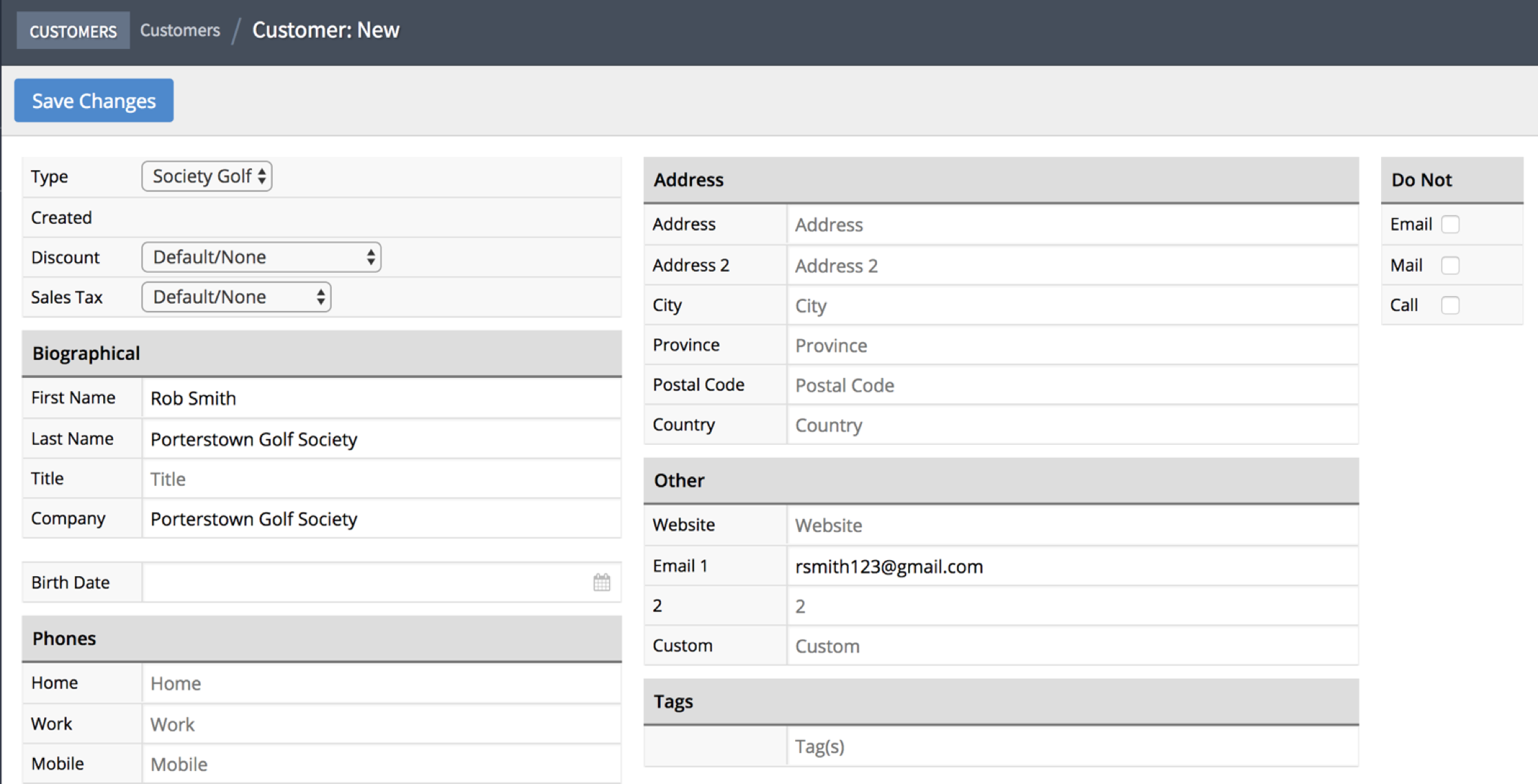Click the Tag(s) input field
The image size is (1538, 784).
[x=1072, y=746]
